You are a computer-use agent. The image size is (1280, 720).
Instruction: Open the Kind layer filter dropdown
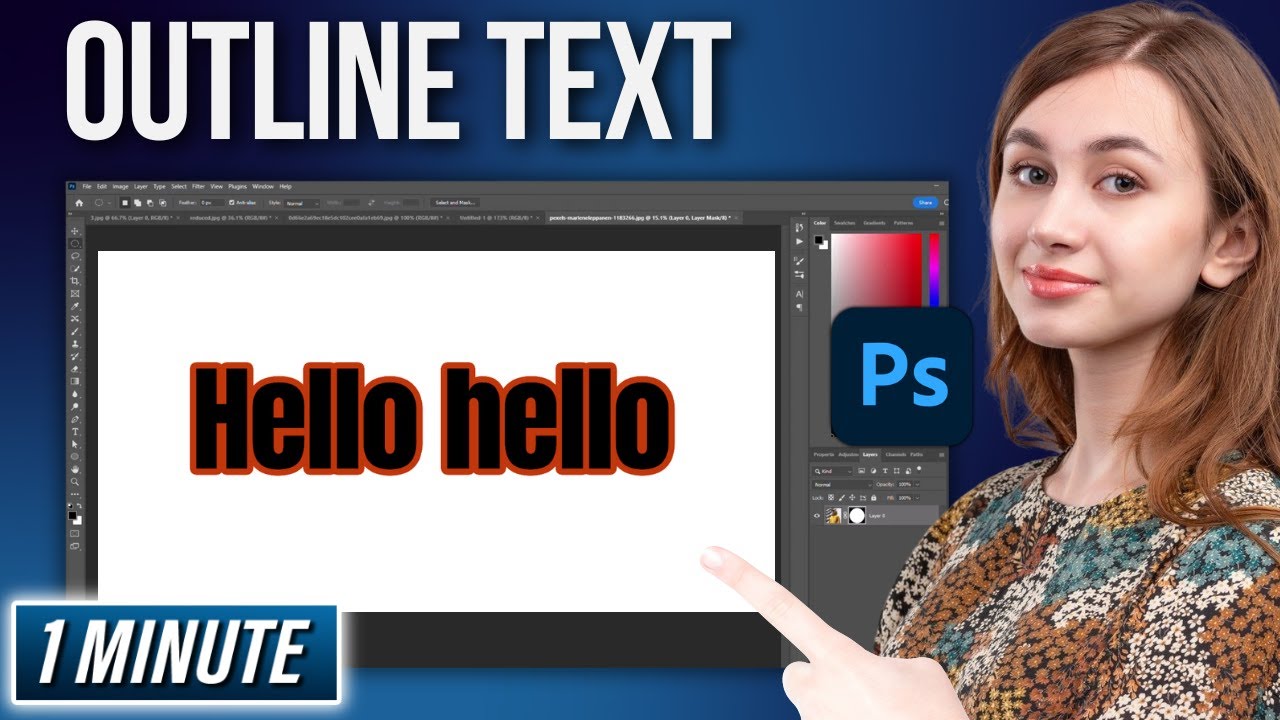832,471
